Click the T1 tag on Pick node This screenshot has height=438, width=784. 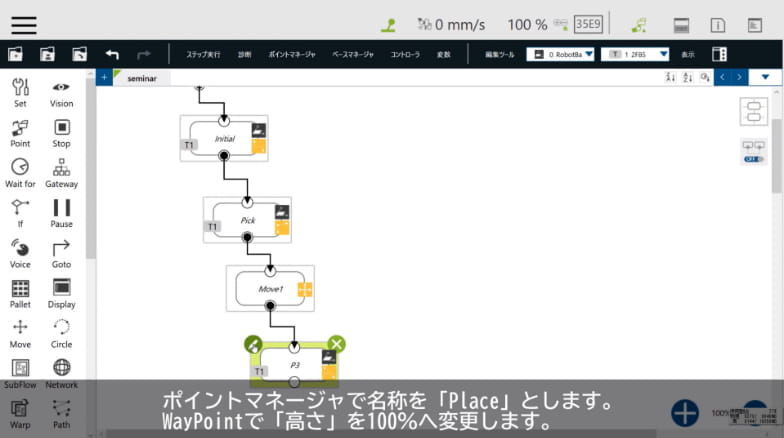point(212,227)
